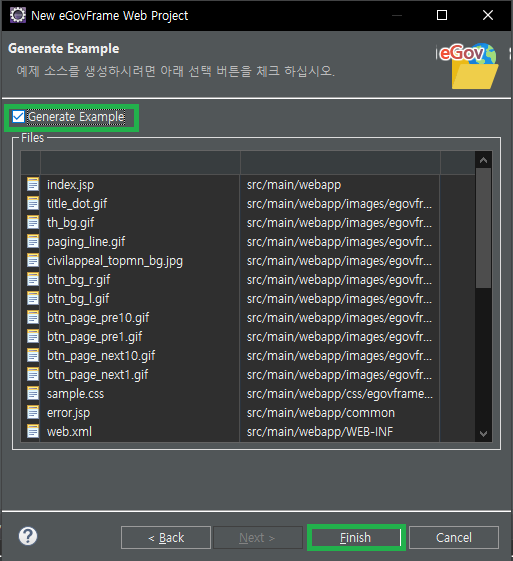This screenshot has width=513, height=561.
Task: Click the src/main/webapp/WEB-INF path cell
Action: pos(320,431)
